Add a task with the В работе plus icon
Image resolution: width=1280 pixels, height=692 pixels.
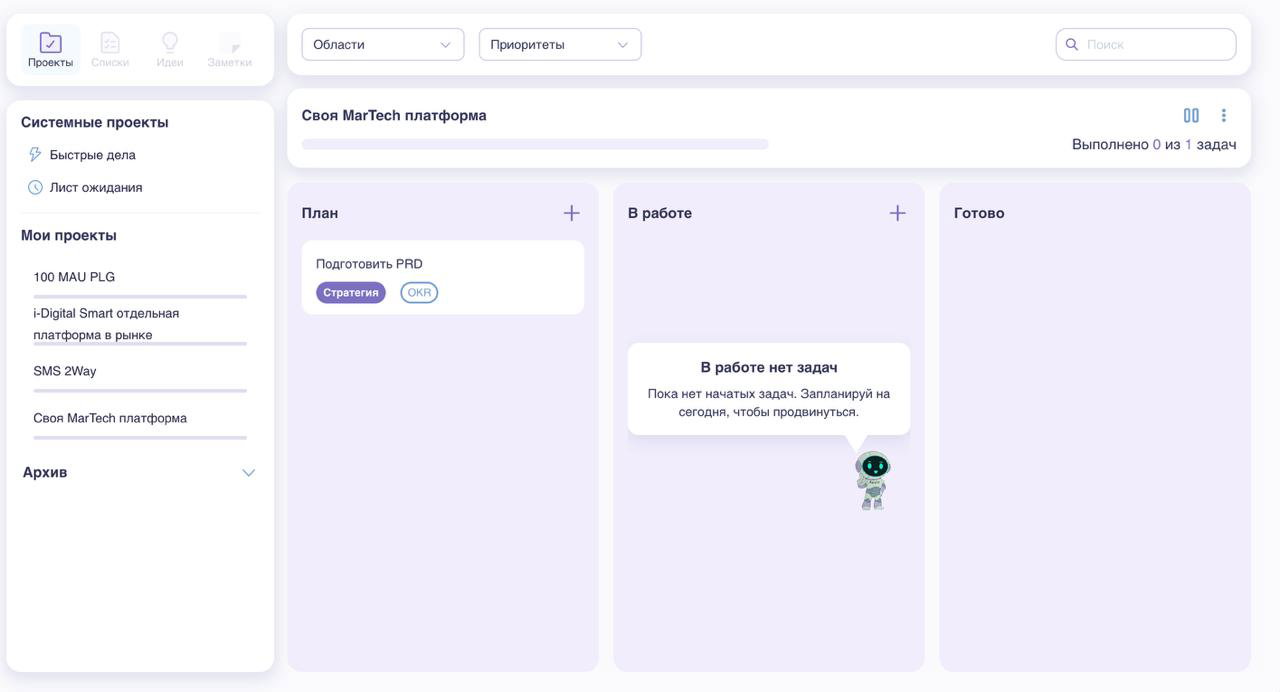click(x=897, y=213)
